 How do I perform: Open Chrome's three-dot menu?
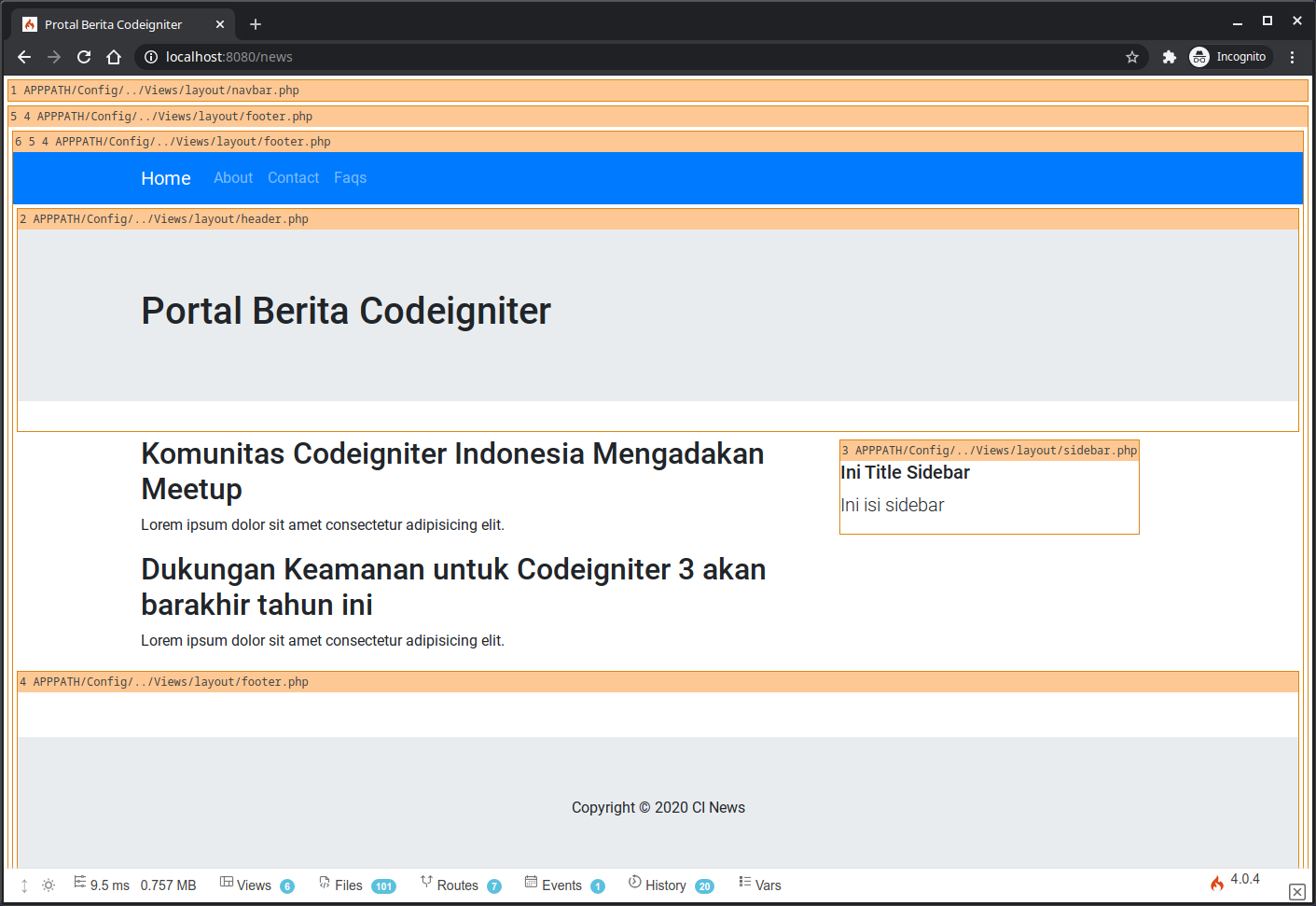[x=1292, y=57]
